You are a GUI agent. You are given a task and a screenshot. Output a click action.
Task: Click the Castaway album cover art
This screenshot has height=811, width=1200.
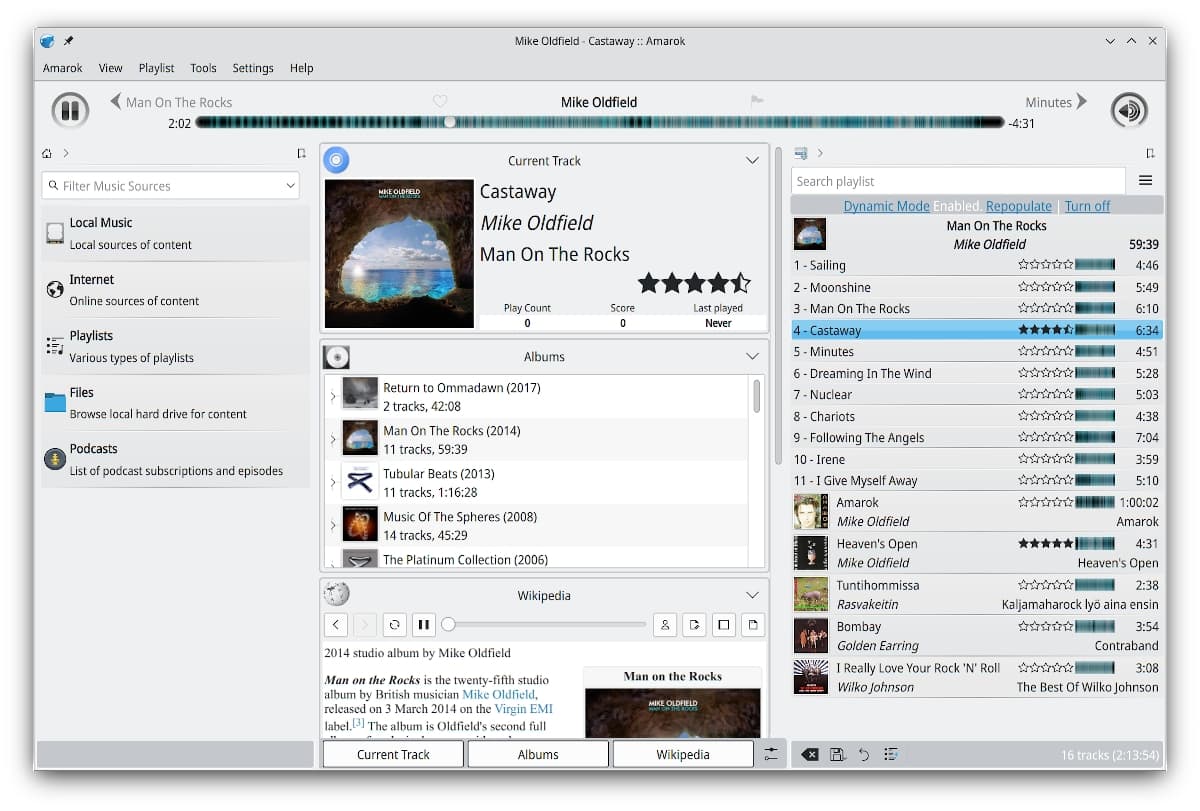pyautogui.click(x=399, y=254)
